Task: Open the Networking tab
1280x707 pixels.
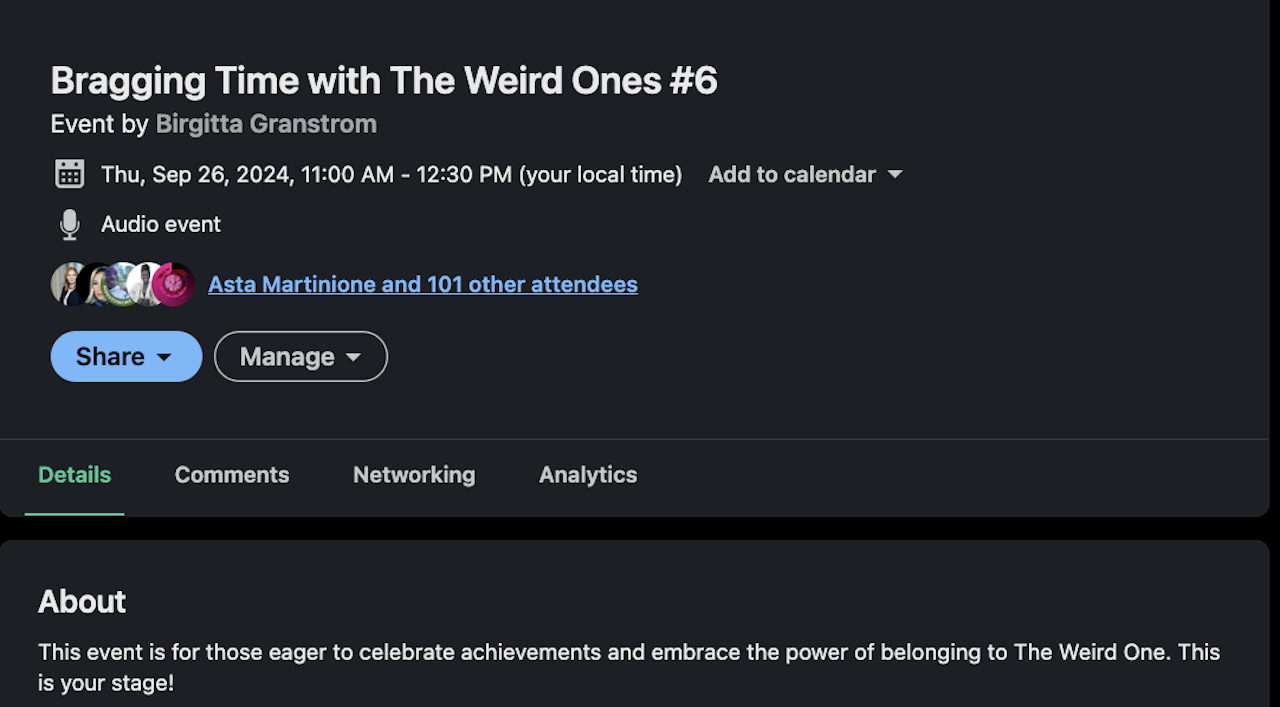Action: pyautogui.click(x=414, y=475)
